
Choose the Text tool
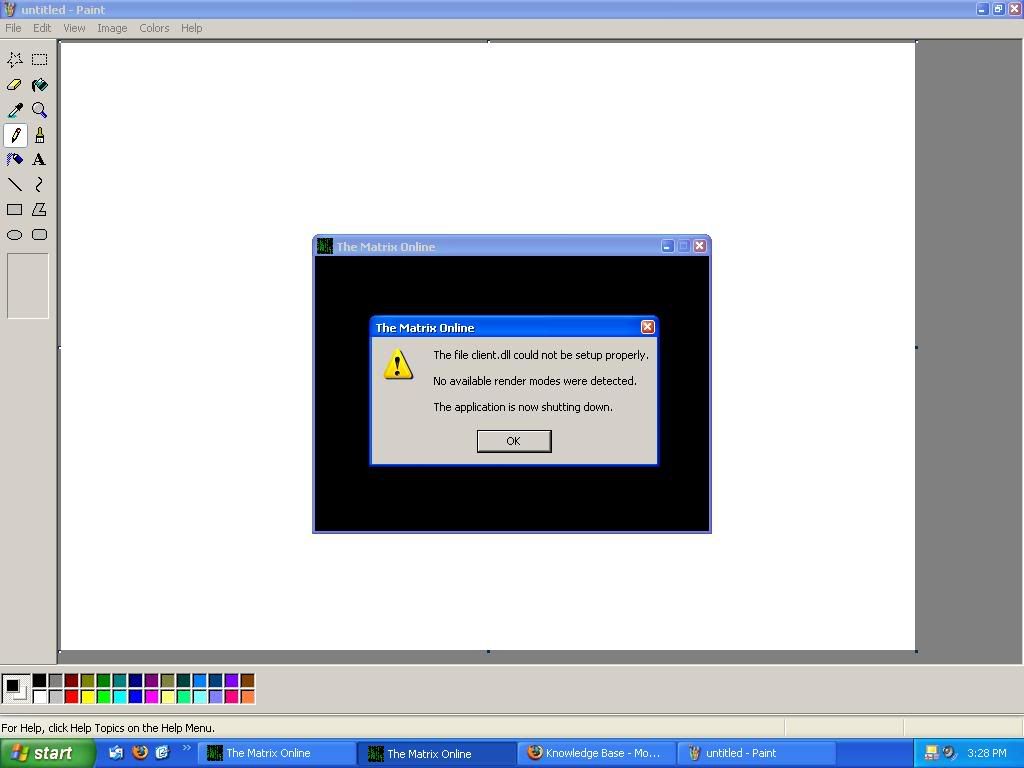(39, 160)
